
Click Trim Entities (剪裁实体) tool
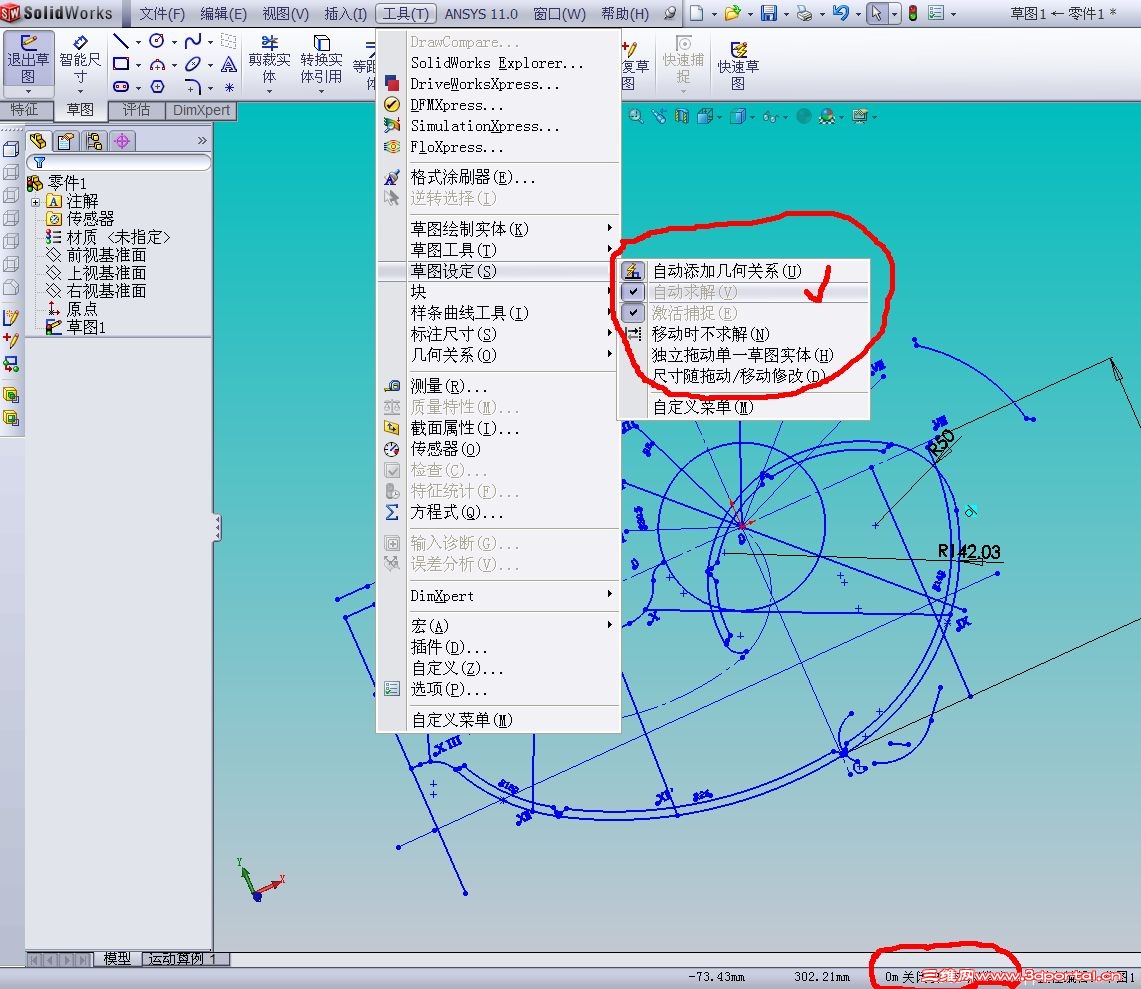269,59
